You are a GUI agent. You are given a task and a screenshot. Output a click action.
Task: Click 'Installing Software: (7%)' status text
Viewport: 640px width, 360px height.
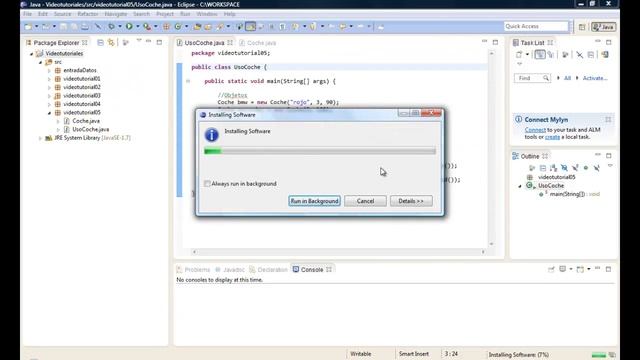(x=518, y=355)
